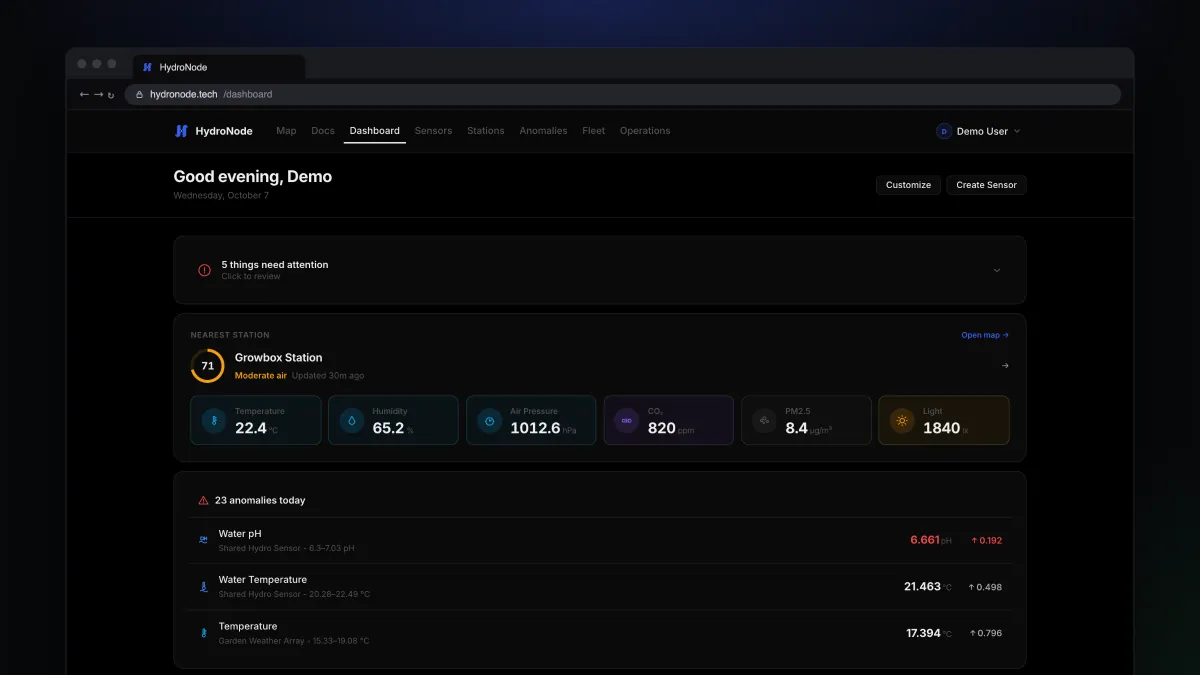Screen dimensions: 1200x675
Task: Click the Water Temperature row icon
Action: (204, 587)
